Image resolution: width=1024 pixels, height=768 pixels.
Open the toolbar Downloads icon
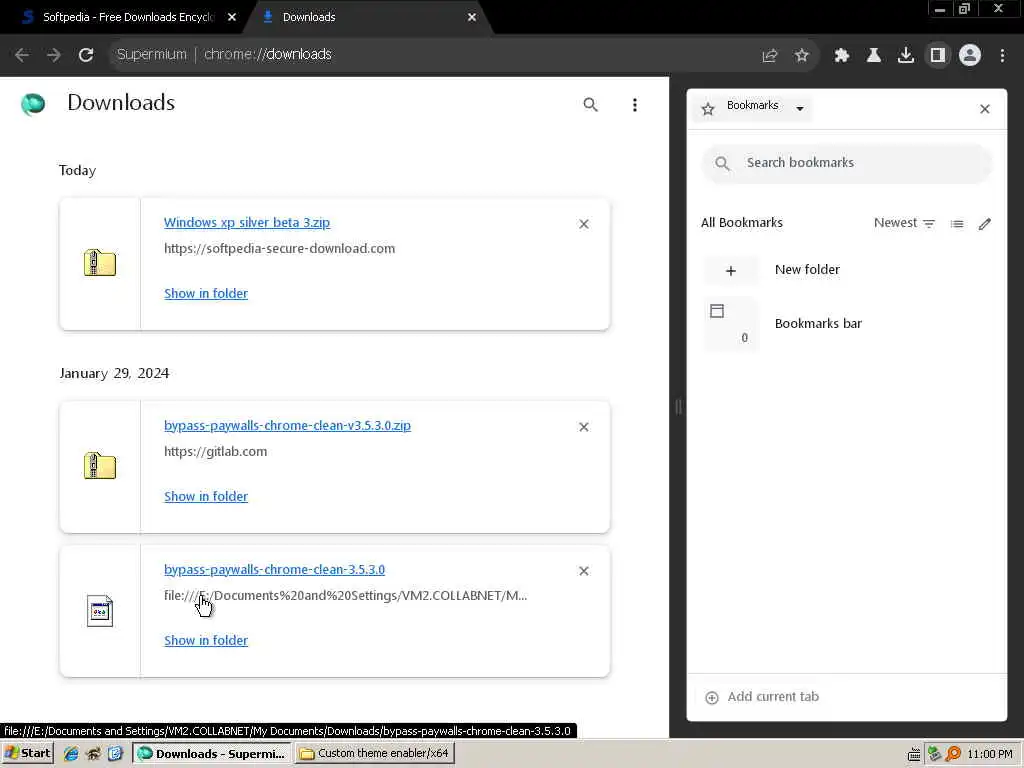click(906, 56)
